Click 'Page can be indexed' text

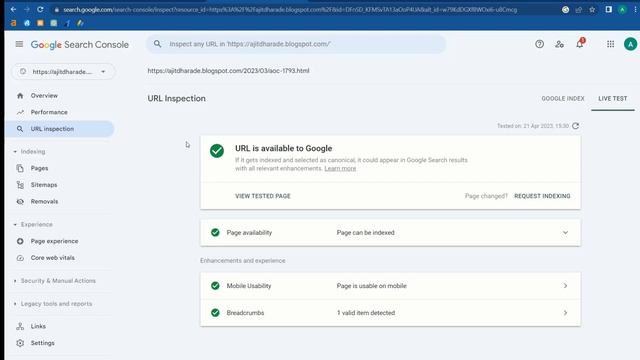click(x=365, y=233)
